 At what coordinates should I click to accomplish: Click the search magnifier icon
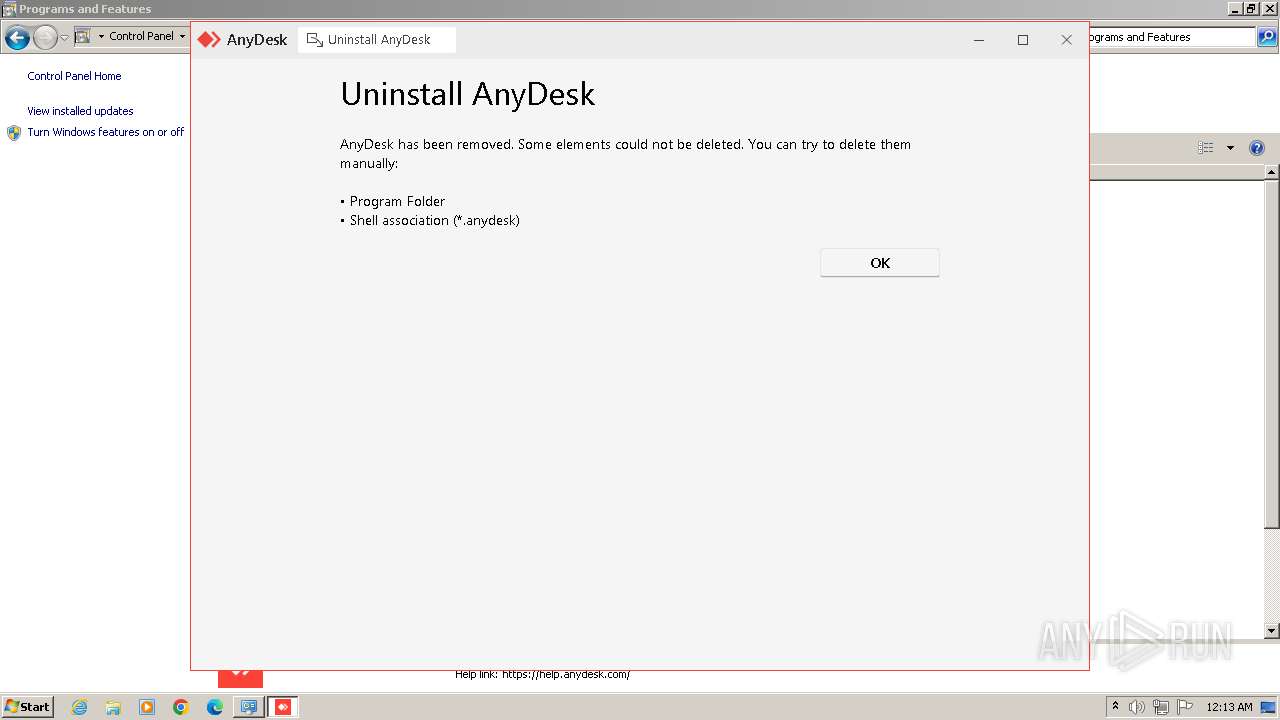(1266, 37)
